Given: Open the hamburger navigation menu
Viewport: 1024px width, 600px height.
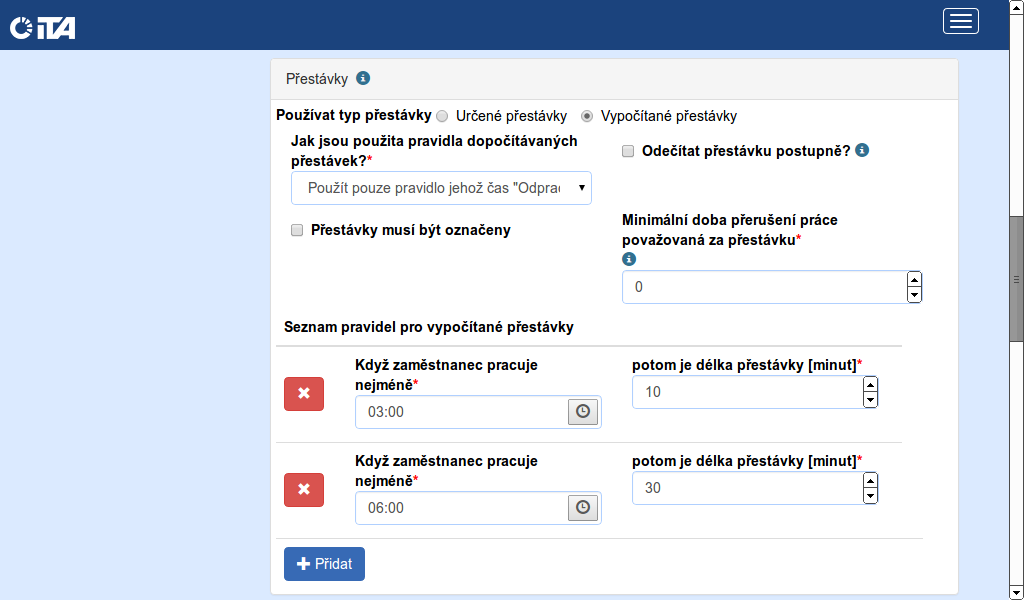Looking at the screenshot, I should (960, 21).
